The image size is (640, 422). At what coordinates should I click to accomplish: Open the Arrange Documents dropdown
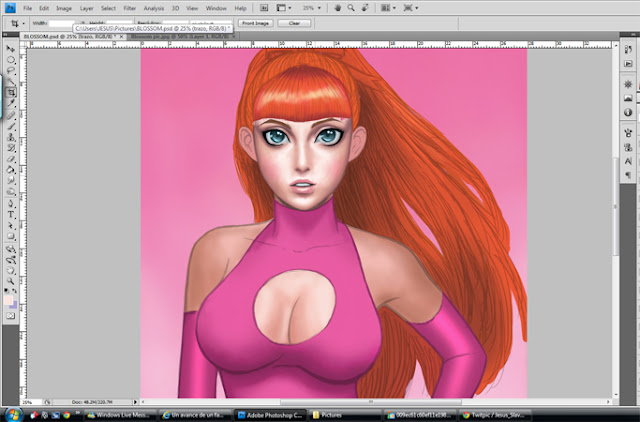click(388, 8)
